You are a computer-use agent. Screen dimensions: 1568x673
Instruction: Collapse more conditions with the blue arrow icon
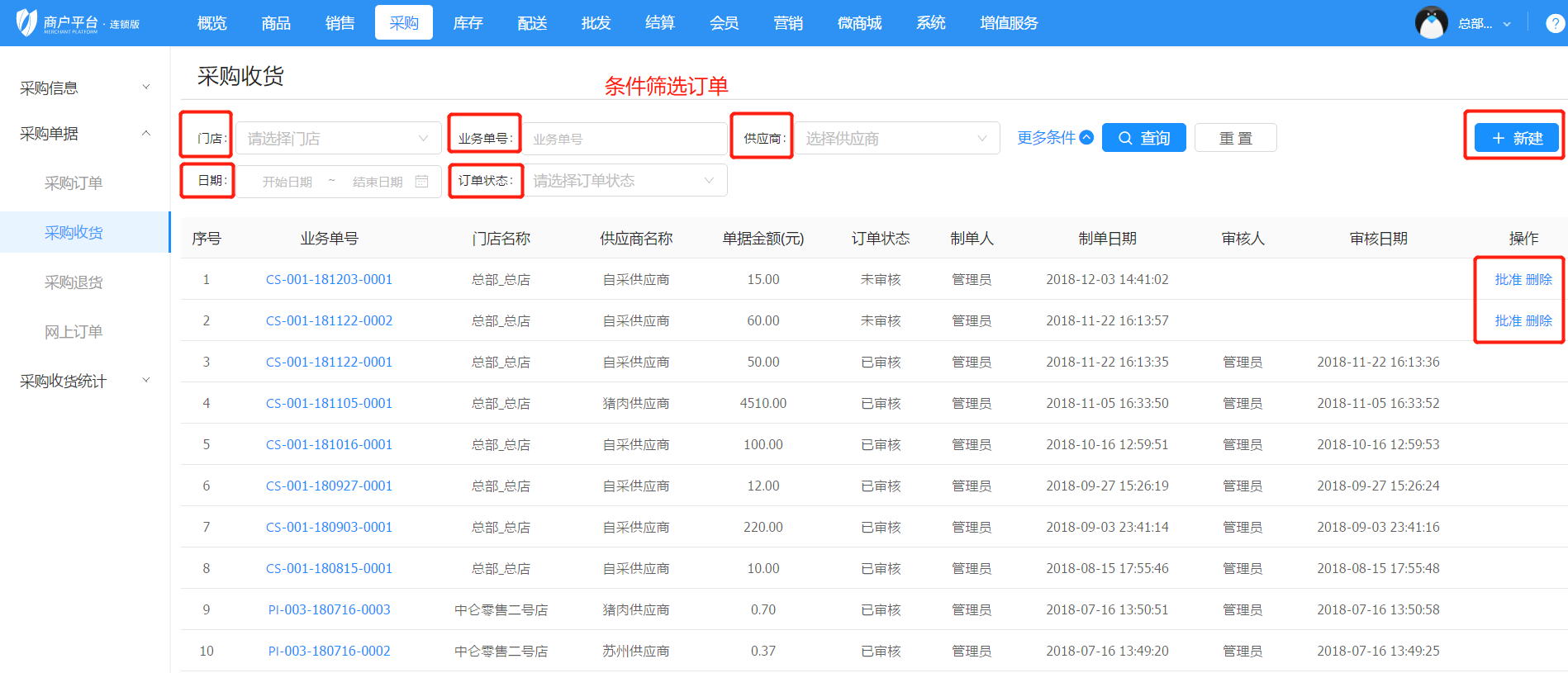coord(1086,138)
